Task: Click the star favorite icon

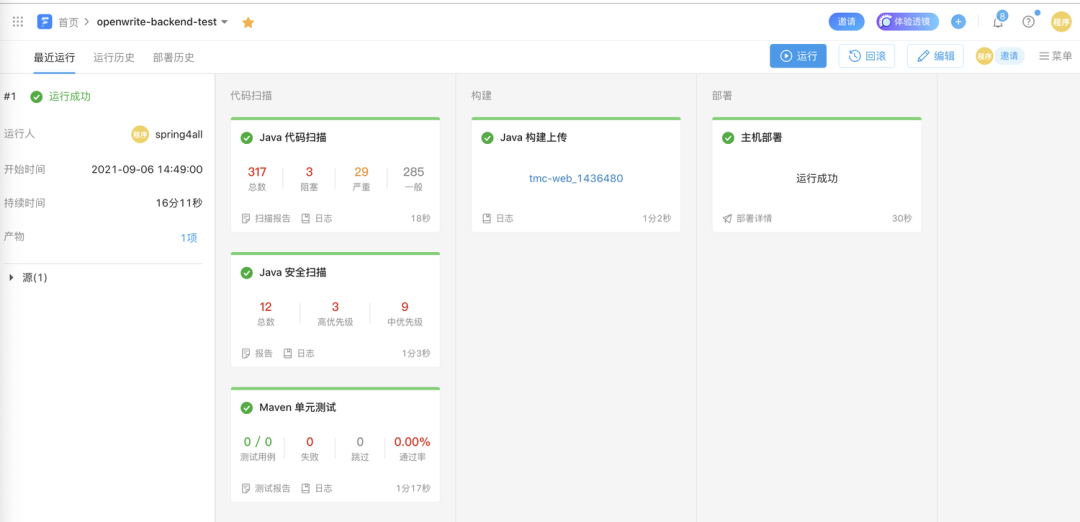Action: (x=248, y=22)
